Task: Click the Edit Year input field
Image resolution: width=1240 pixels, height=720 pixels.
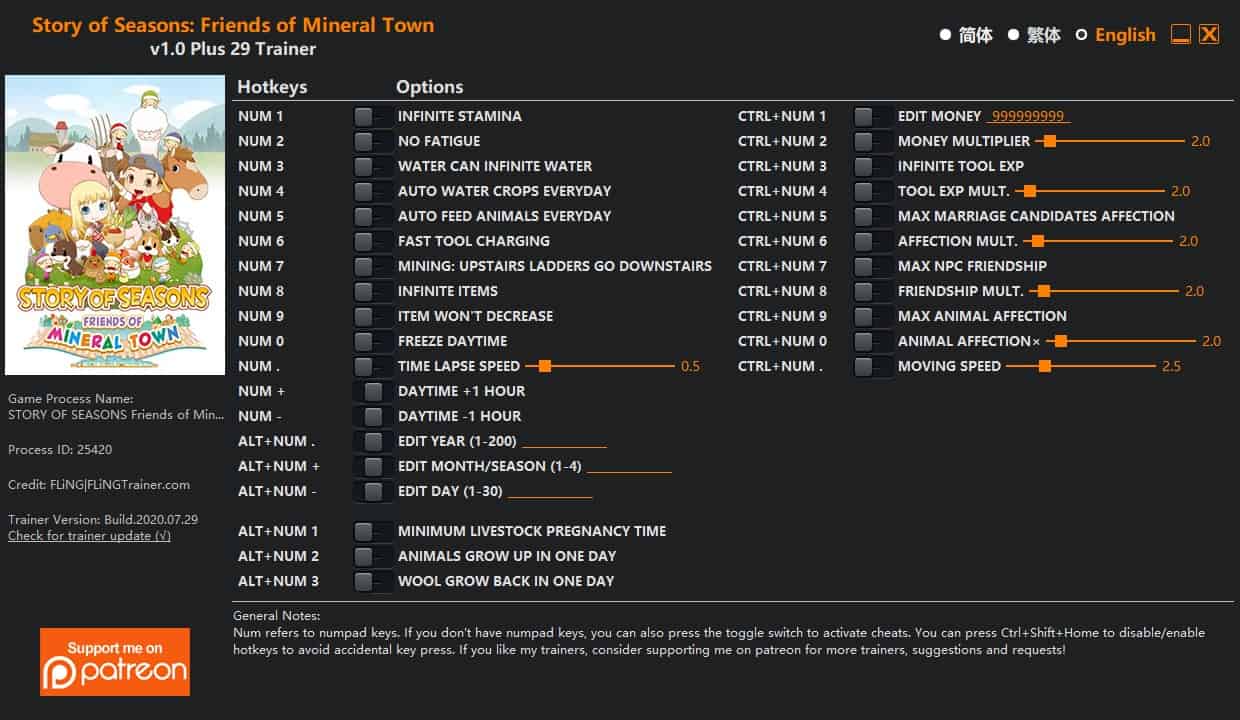Action: click(564, 441)
